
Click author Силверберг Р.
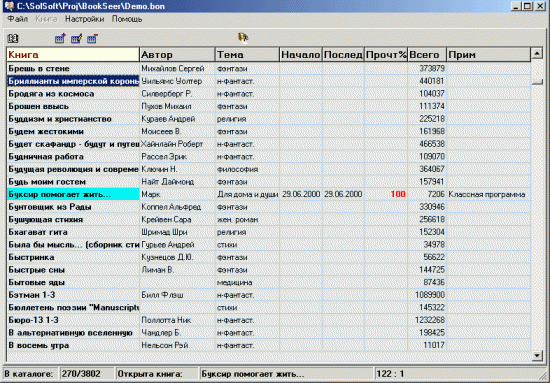point(167,94)
